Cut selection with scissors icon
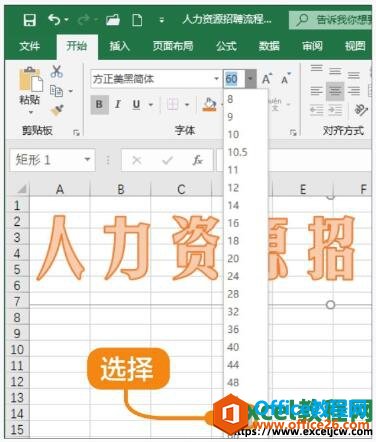Image resolution: width=376 pixels, height=442 pixels. coord(57,71)
